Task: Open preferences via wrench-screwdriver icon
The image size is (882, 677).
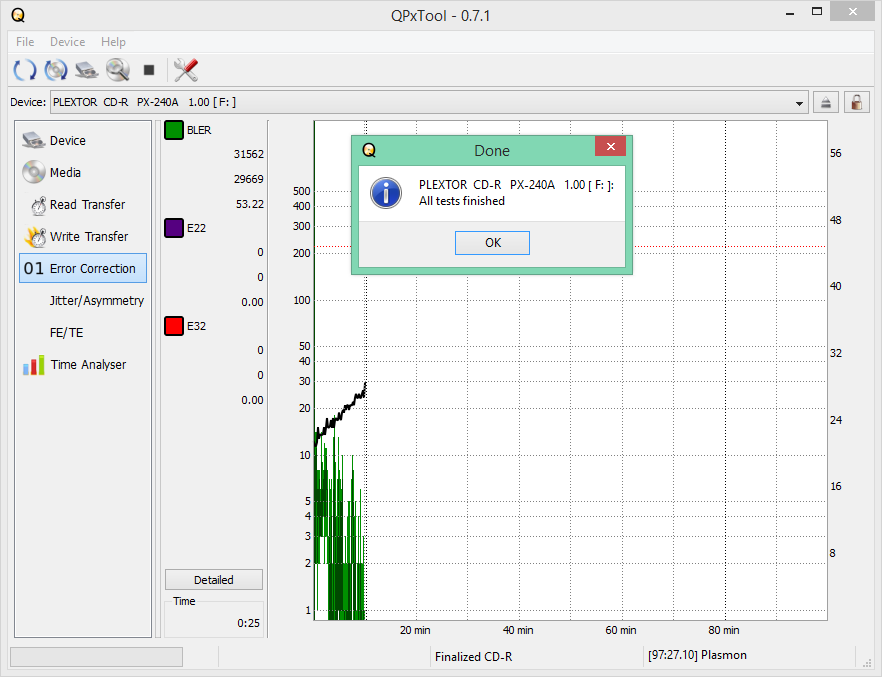Action: [x=186, y=70]
